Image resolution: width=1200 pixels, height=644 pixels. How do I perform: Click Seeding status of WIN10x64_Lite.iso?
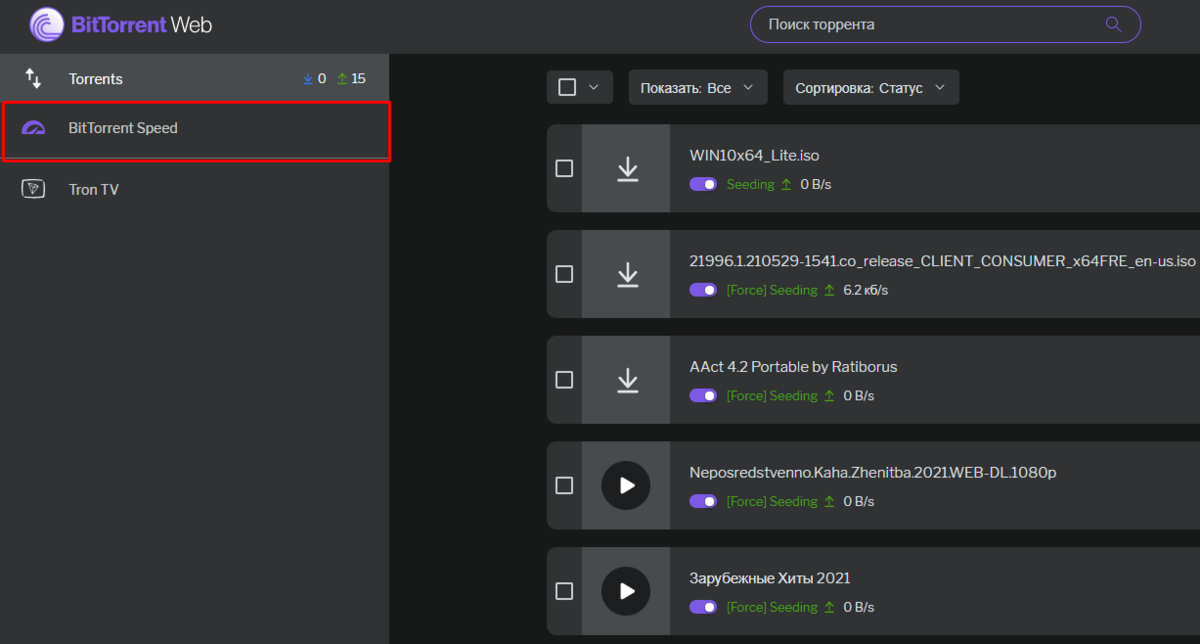point(751,185)
